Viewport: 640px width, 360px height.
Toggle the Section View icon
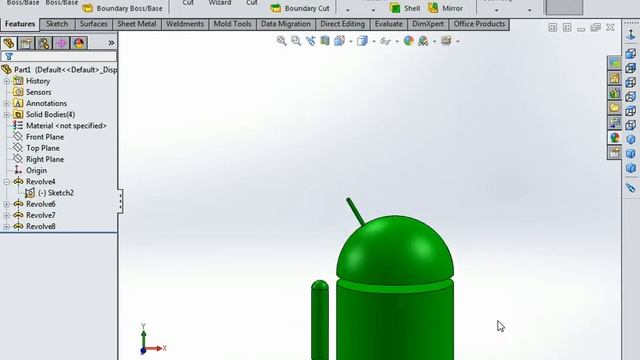[x=325, y=41]
